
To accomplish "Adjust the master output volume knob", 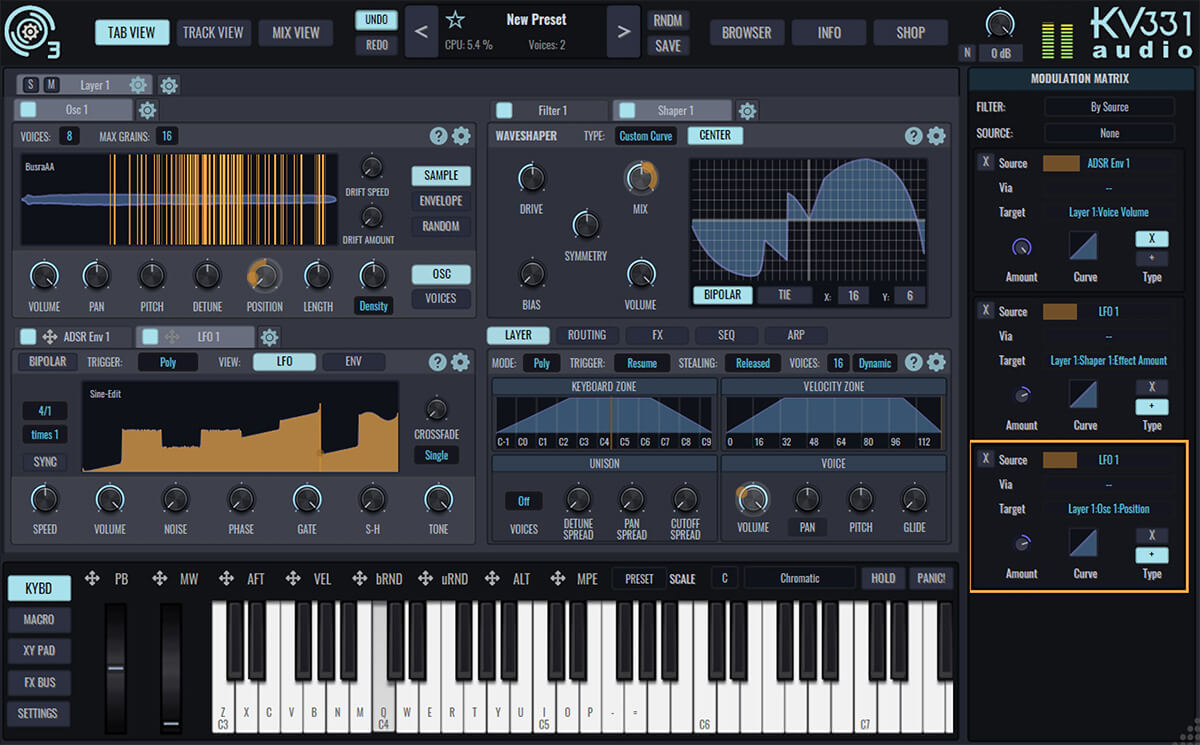I will point(1002,23).
